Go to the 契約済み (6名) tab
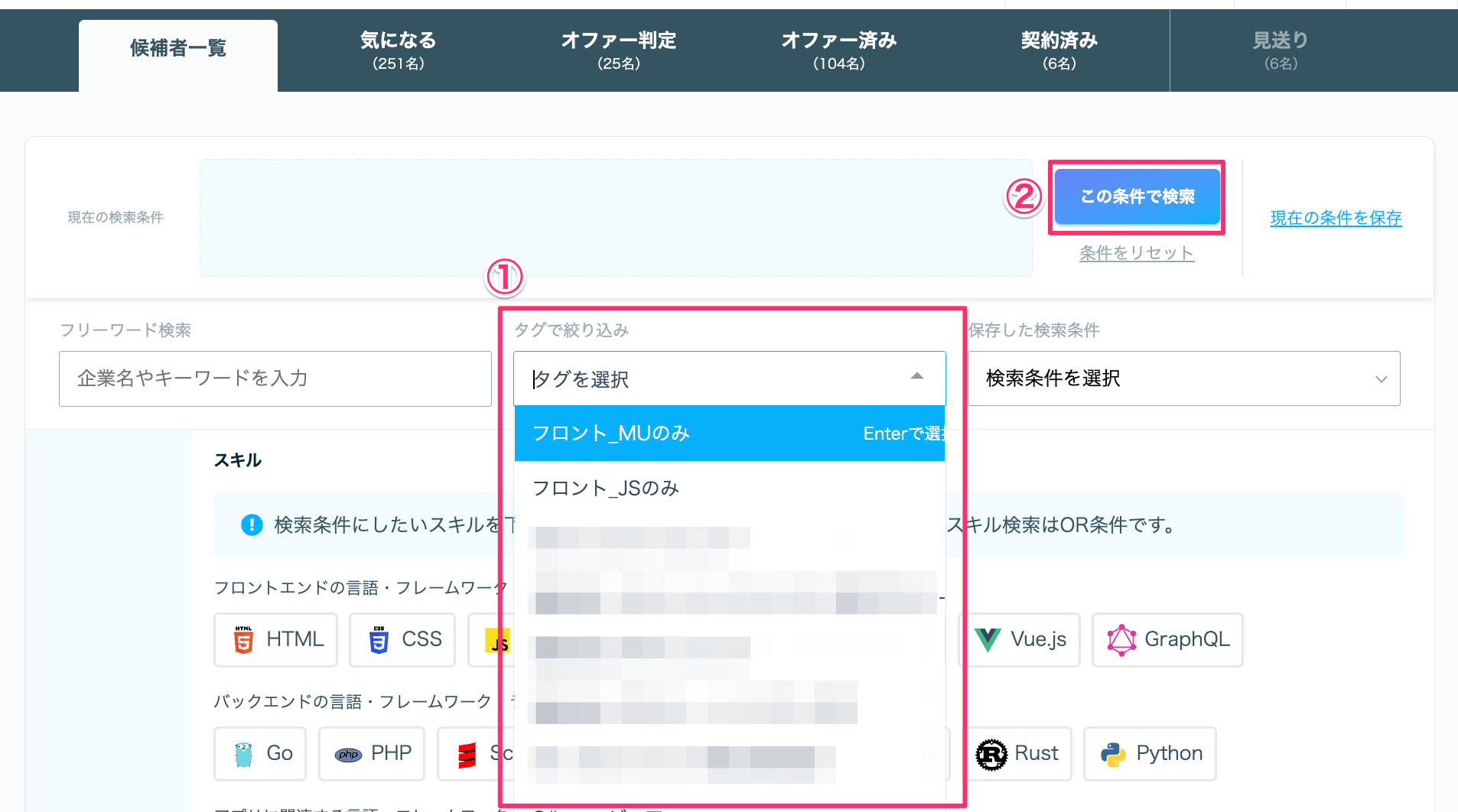 click(1059, 50)
